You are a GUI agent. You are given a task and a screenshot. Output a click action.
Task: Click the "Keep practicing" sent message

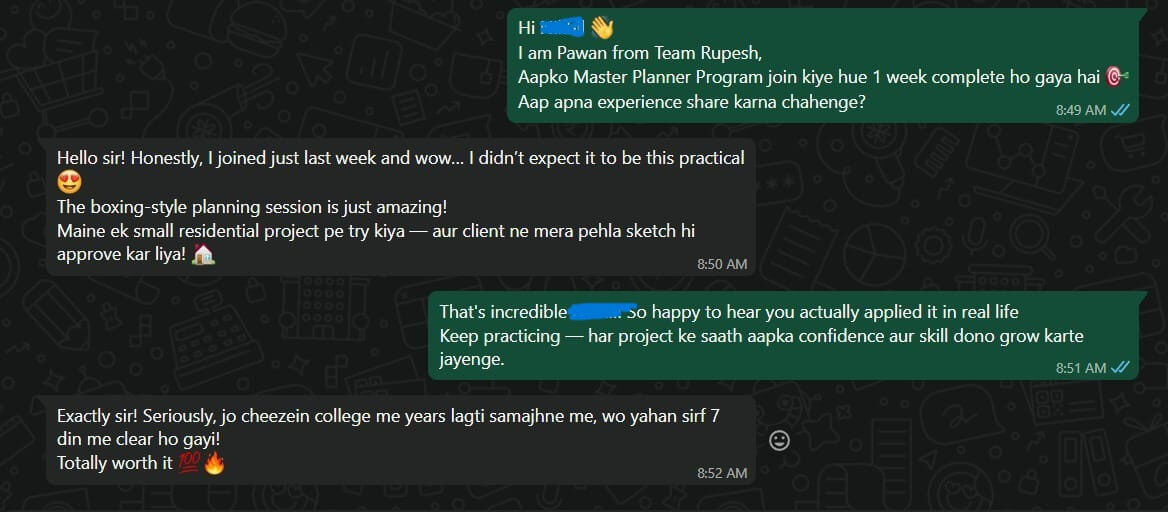(760, 336)
